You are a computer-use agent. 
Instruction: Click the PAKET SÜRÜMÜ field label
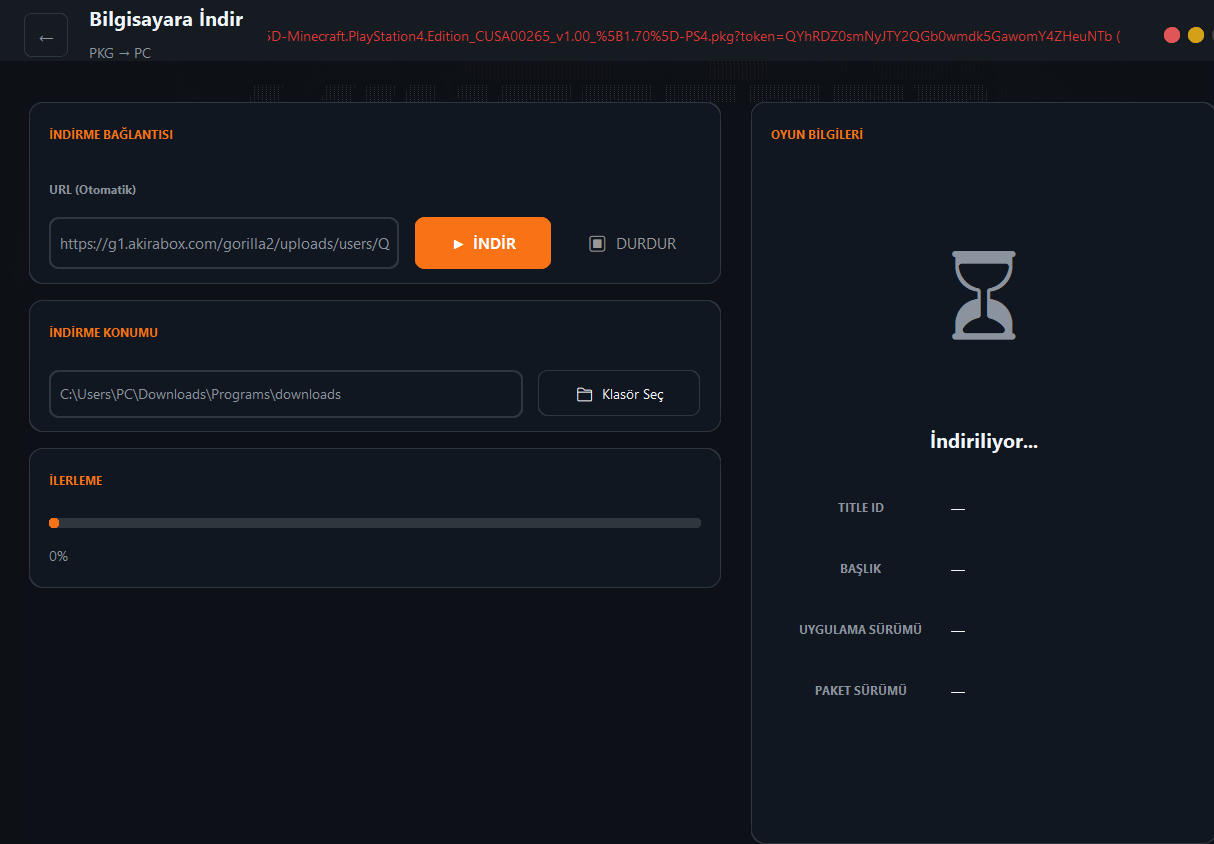[860, 691]
